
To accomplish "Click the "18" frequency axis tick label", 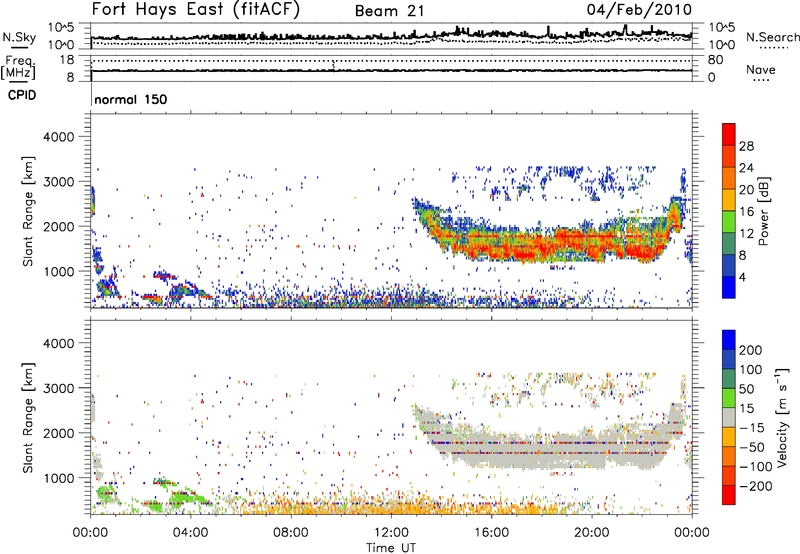I will [67, 60].
